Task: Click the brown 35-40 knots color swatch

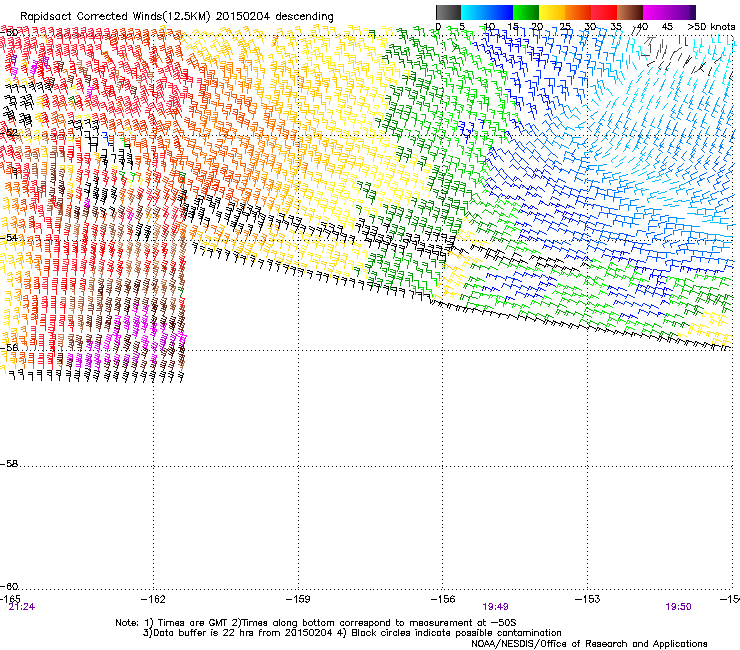Action: pos(630,12)
